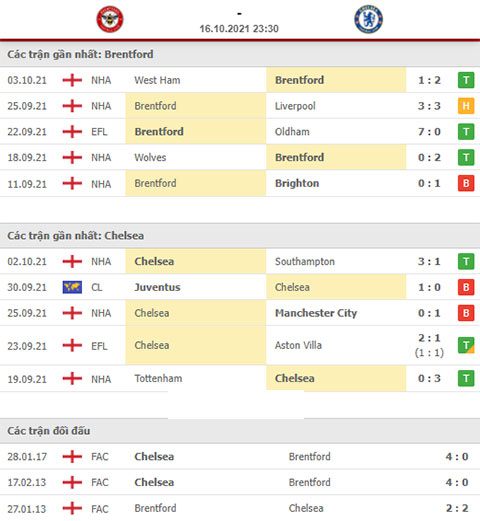Click the orange H badge for Liverpool draw
The width and height of the screenshot is (480, 521).
click(466, 106)
